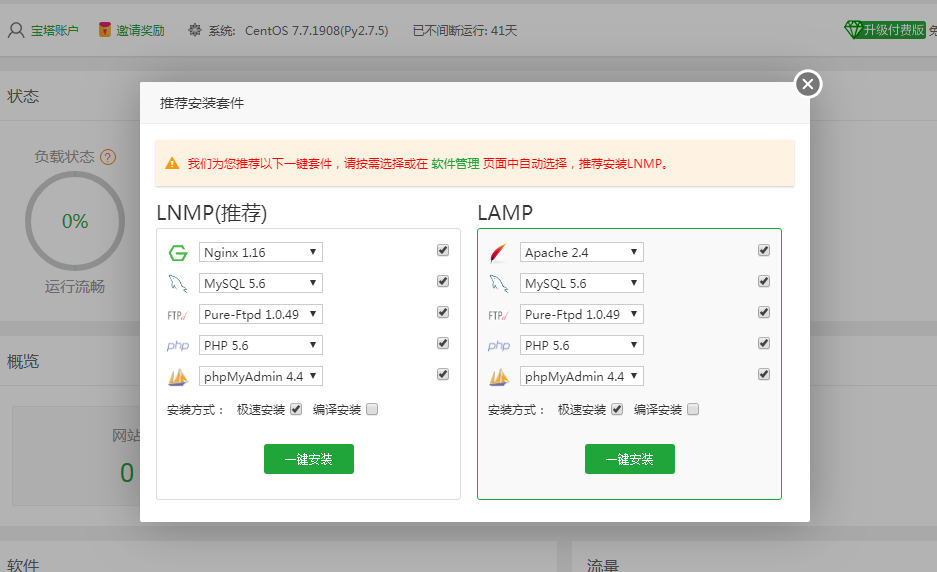
Task: Uncheck the LNMP MySQL checkbox
Action: pos(443,281)
